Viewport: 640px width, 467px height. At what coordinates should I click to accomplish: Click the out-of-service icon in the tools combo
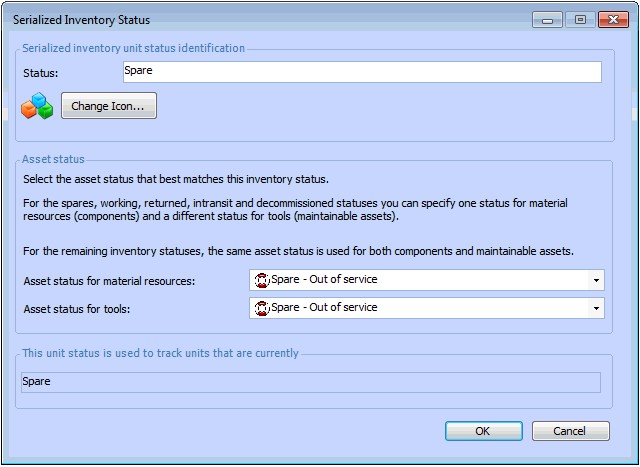(262, 308)
